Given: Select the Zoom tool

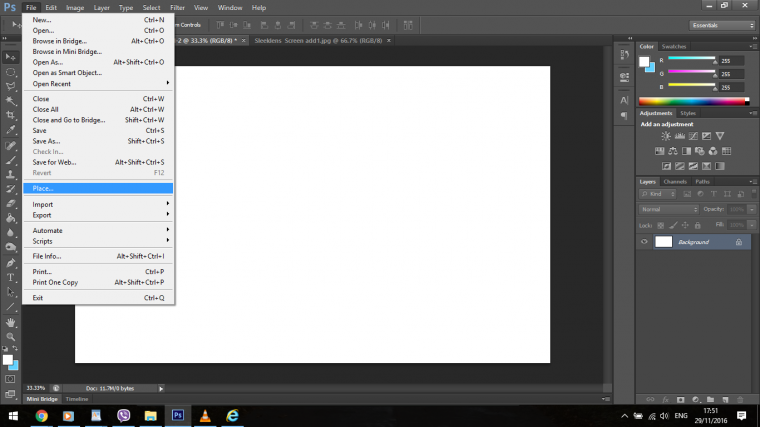Looking at the screenshot, I should [11, 337].
